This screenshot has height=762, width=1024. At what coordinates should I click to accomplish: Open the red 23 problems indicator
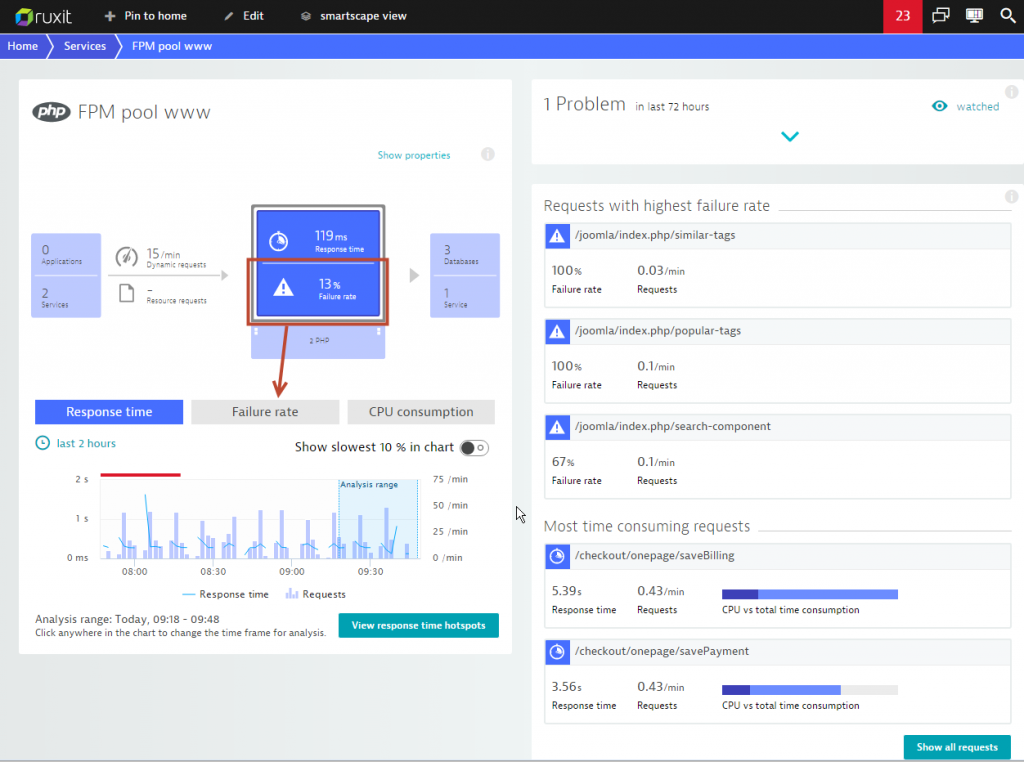click(x=903, y=16)
